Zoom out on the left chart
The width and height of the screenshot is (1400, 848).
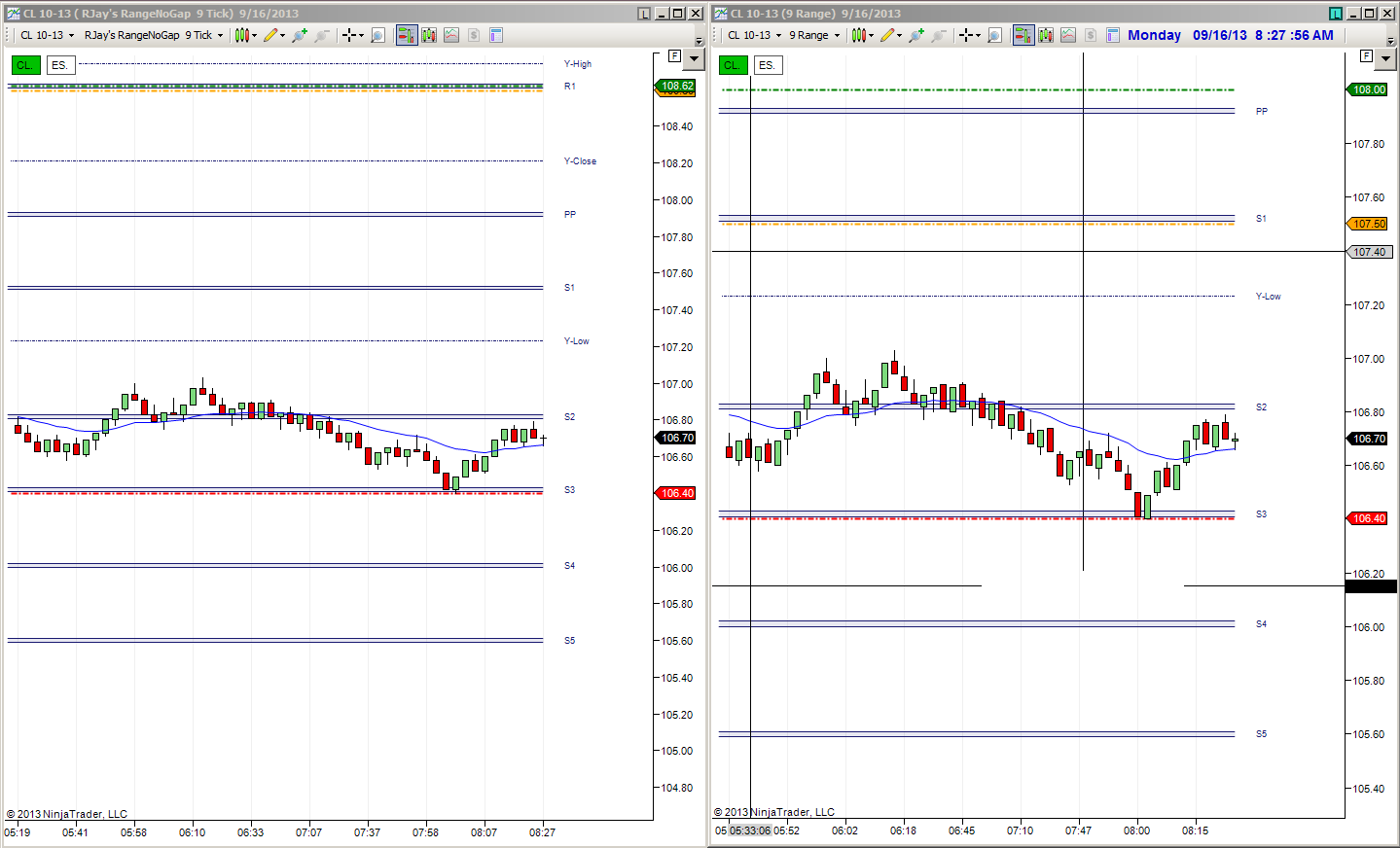[322, 35]
